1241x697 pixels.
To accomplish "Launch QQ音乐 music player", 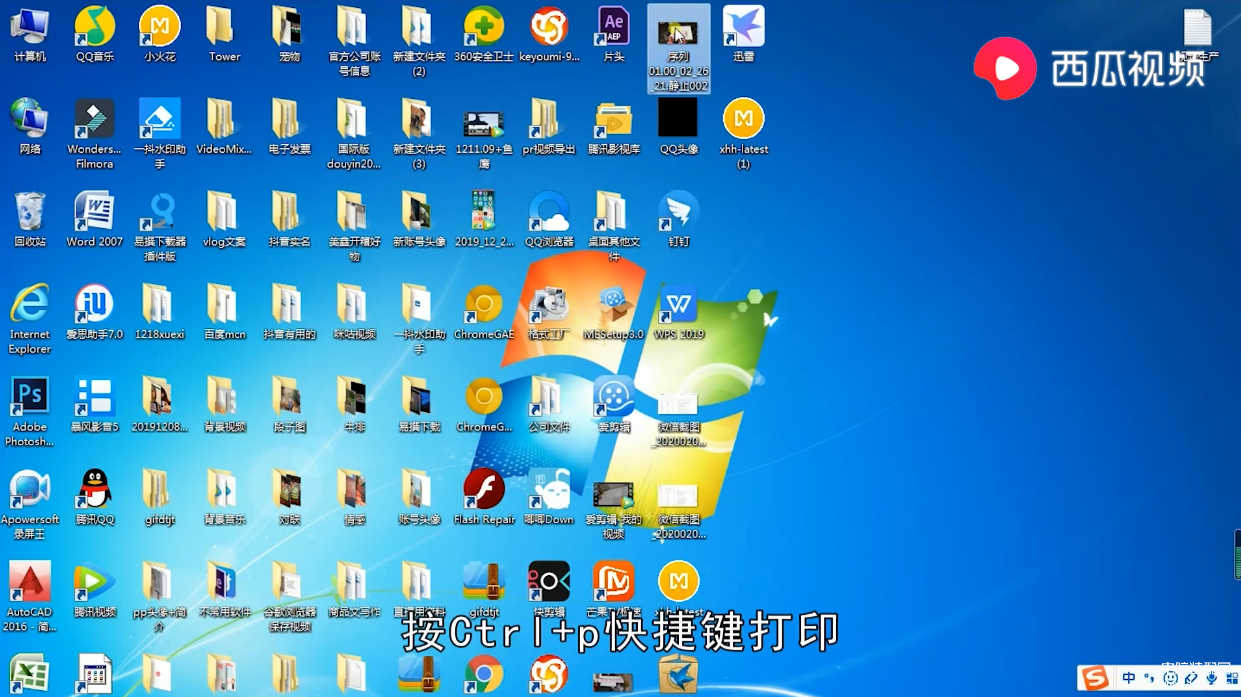I will [x=93, y=30].
